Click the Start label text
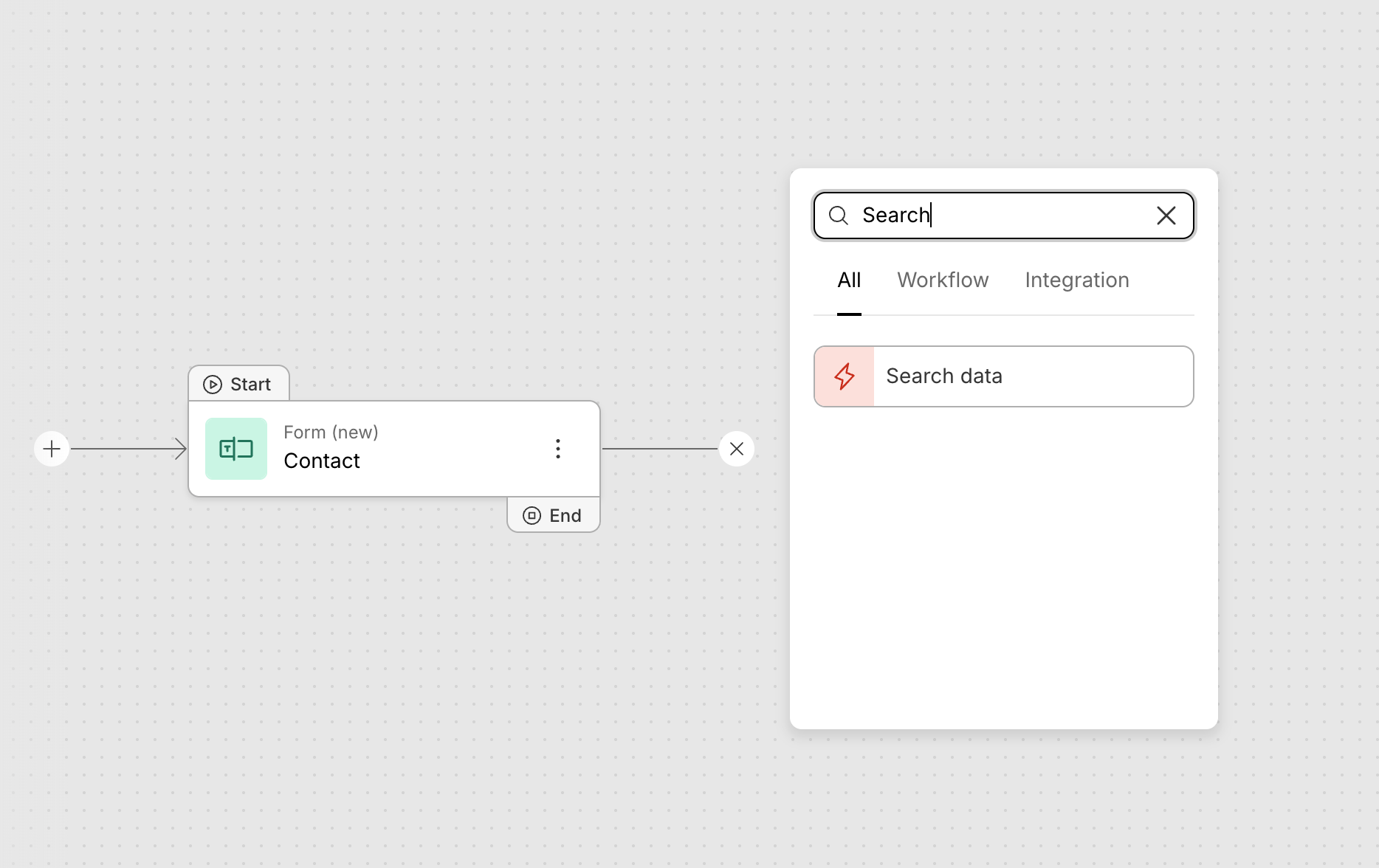Screen dimensions: 1379x868 click(x=250, y=385)
